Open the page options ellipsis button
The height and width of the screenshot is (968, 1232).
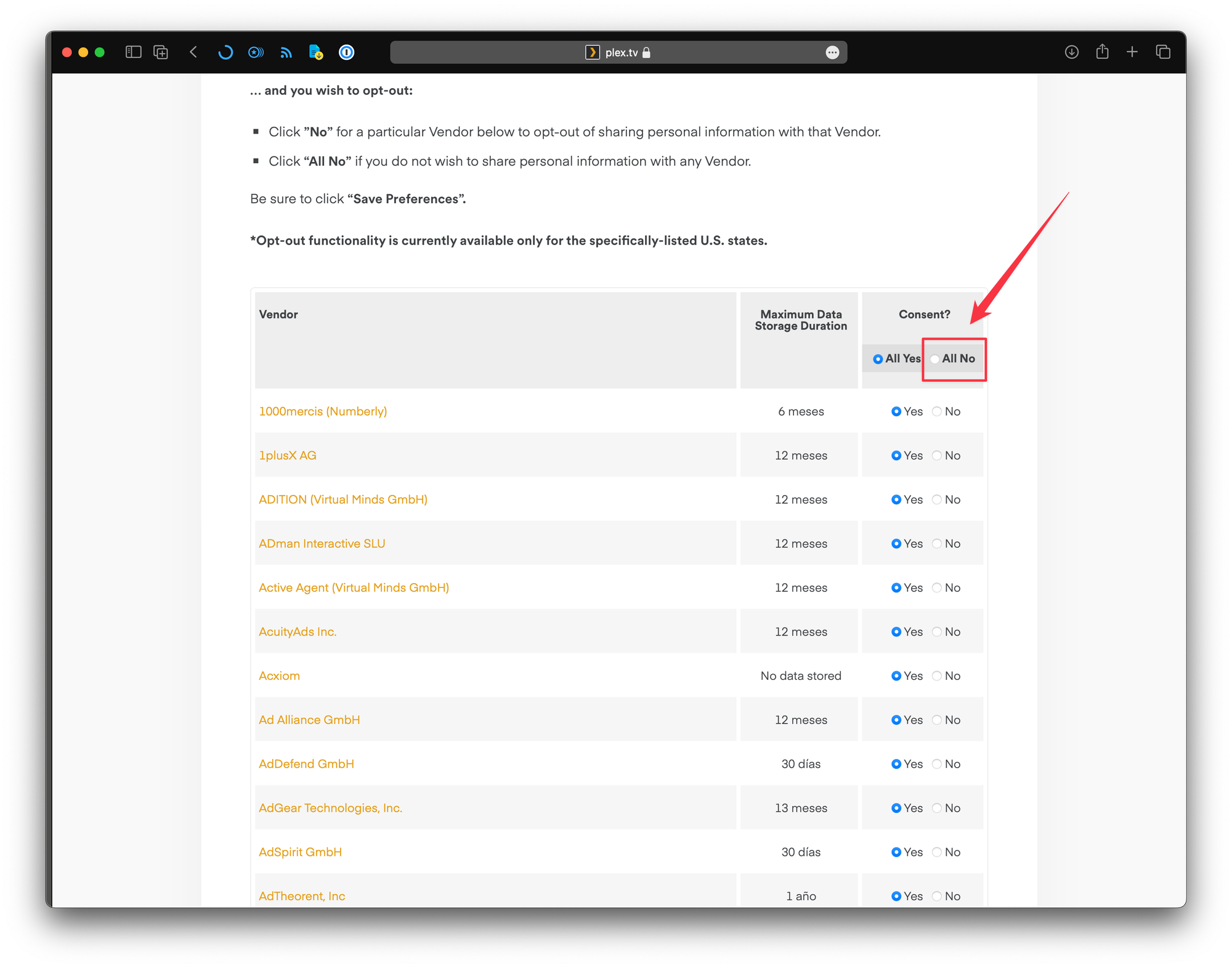click(832, 52)
